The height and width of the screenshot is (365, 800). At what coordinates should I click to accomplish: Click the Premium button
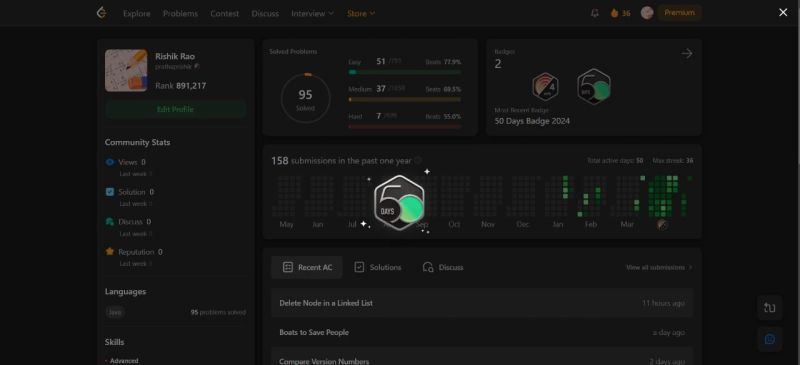click(x=680, y=13)
